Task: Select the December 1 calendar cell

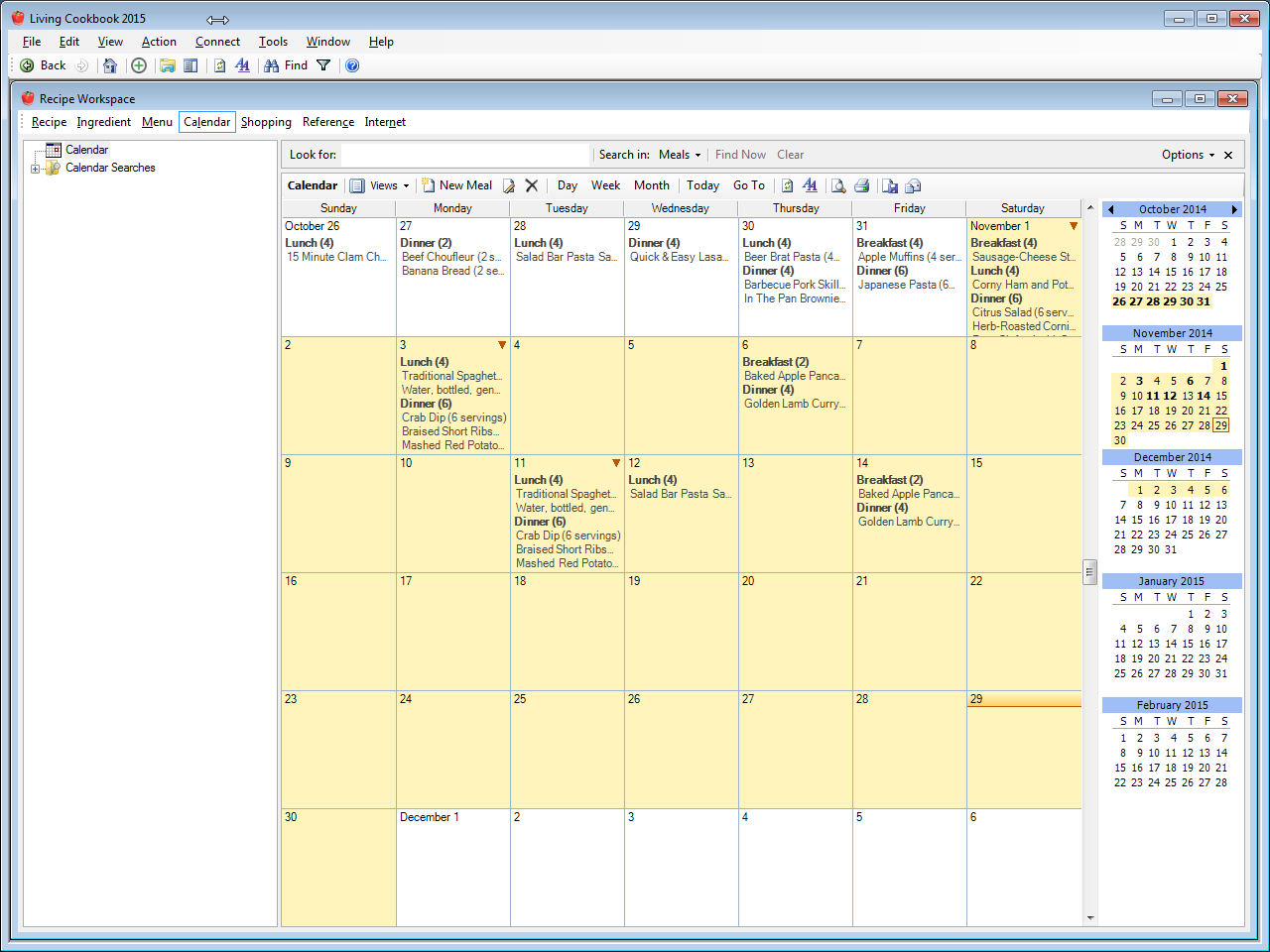Action: 452,868
